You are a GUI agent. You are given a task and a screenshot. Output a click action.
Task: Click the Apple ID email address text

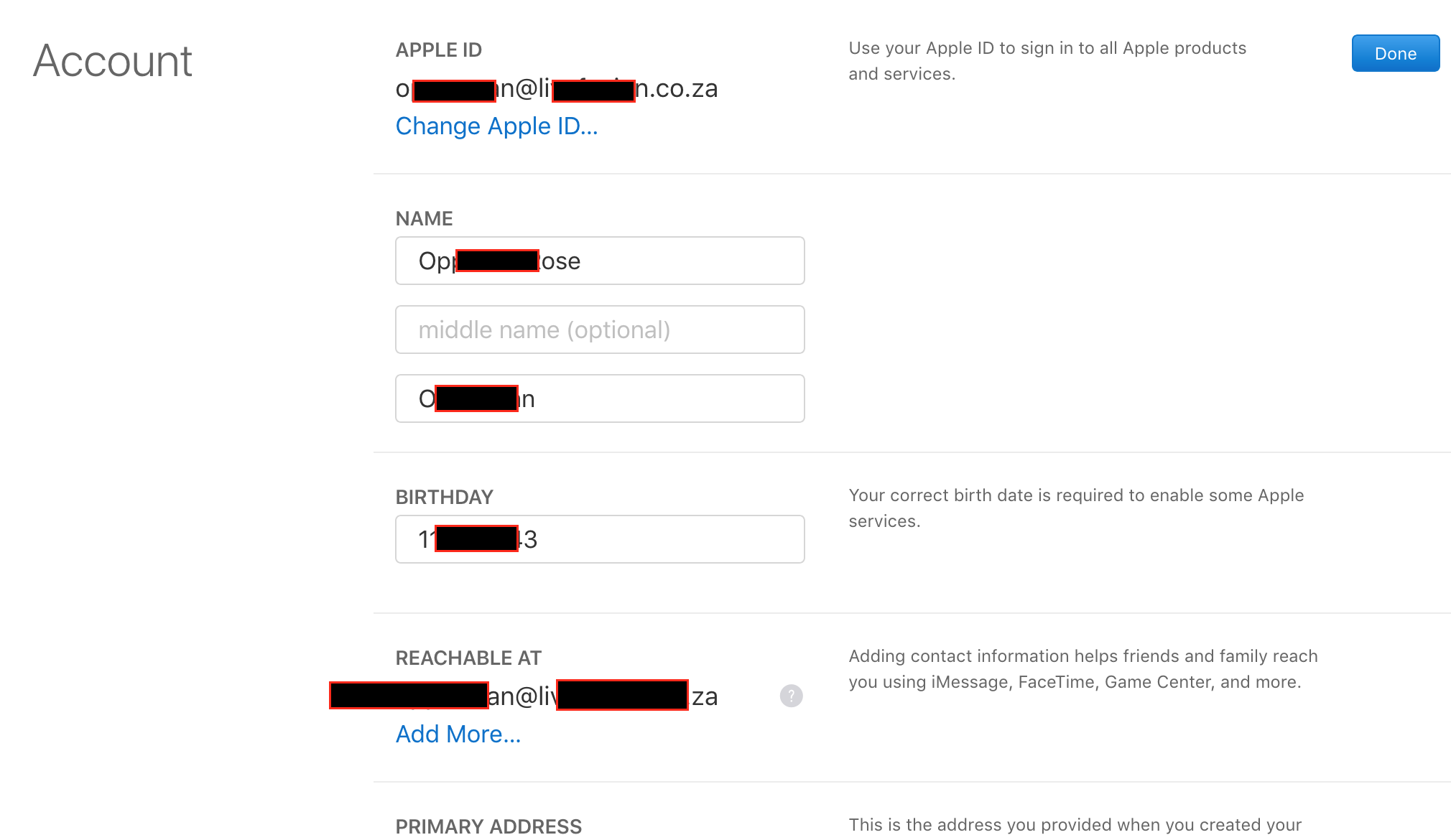tap(557, 89)
